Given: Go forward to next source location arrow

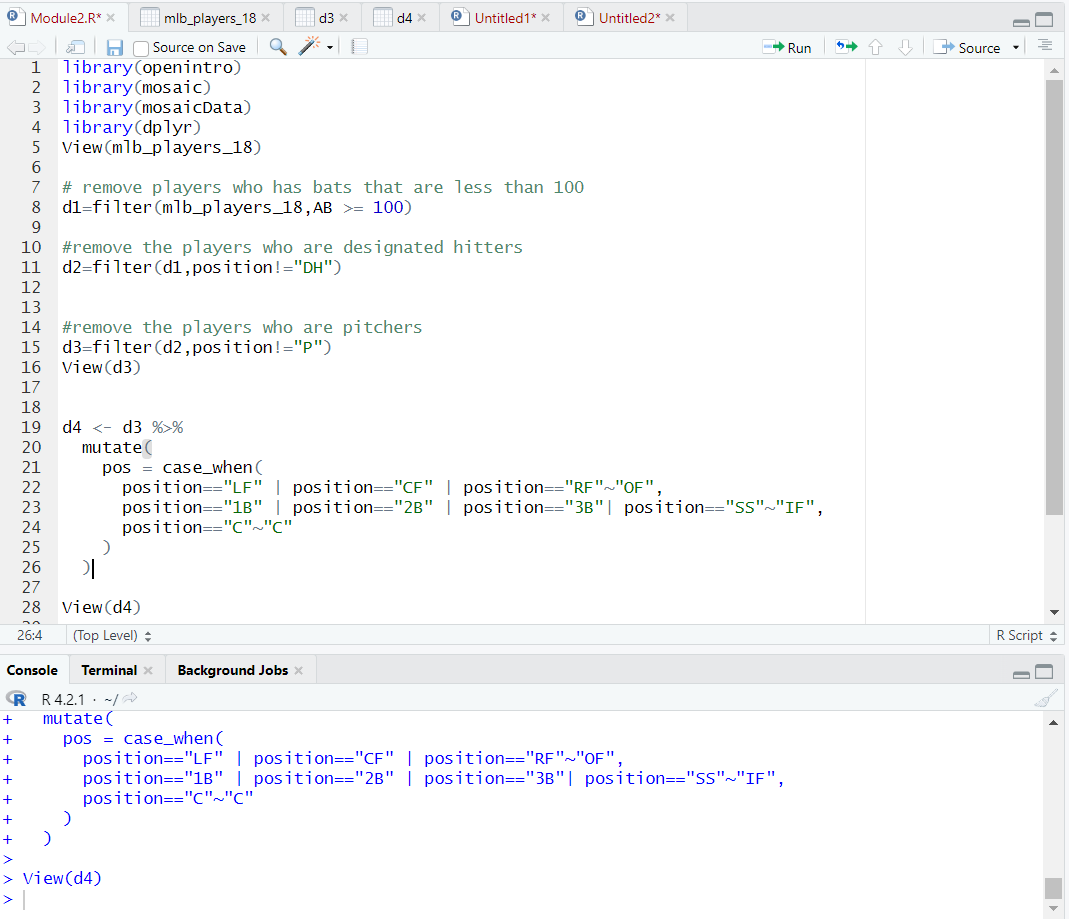Looking at the screenshot, I should tap(37, 47).
